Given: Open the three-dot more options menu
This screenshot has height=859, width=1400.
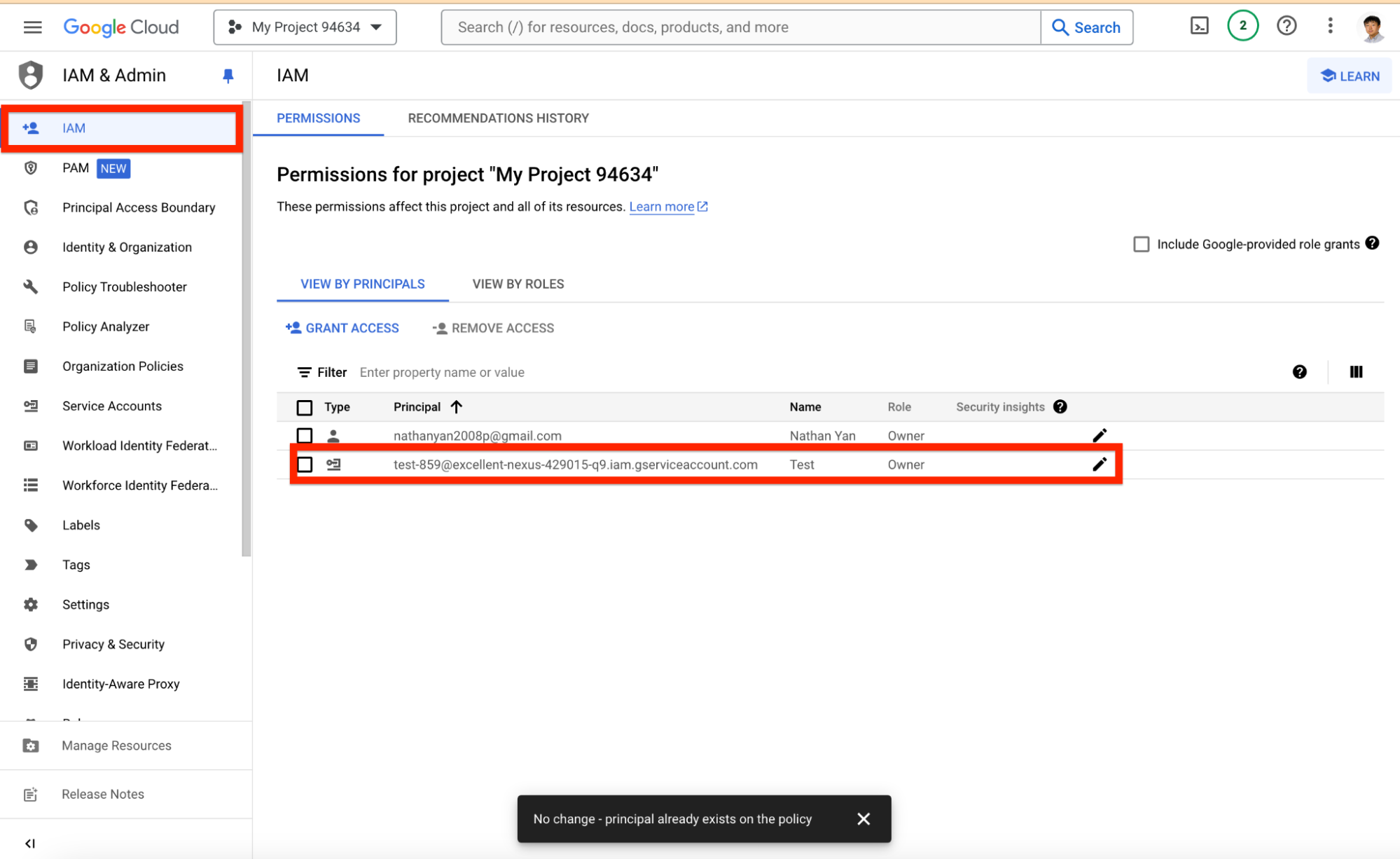Looking at the screenshot, I should tap(1329, 27).
